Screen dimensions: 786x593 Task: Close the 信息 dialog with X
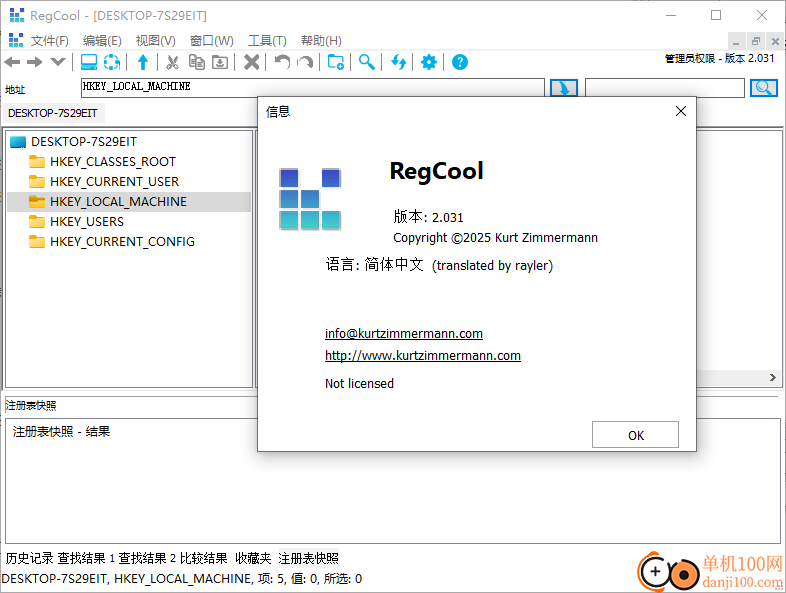pos(681,111)
